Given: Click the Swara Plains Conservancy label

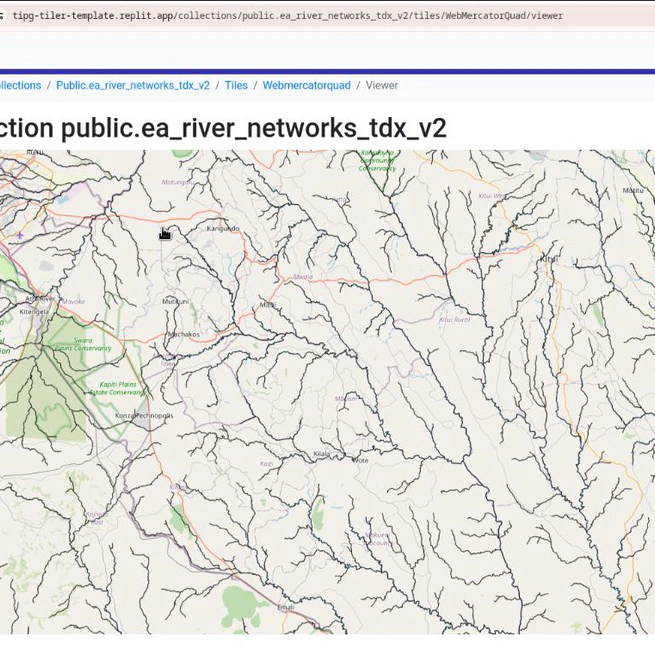Looking at the screenshot, I should coord(83,344).
